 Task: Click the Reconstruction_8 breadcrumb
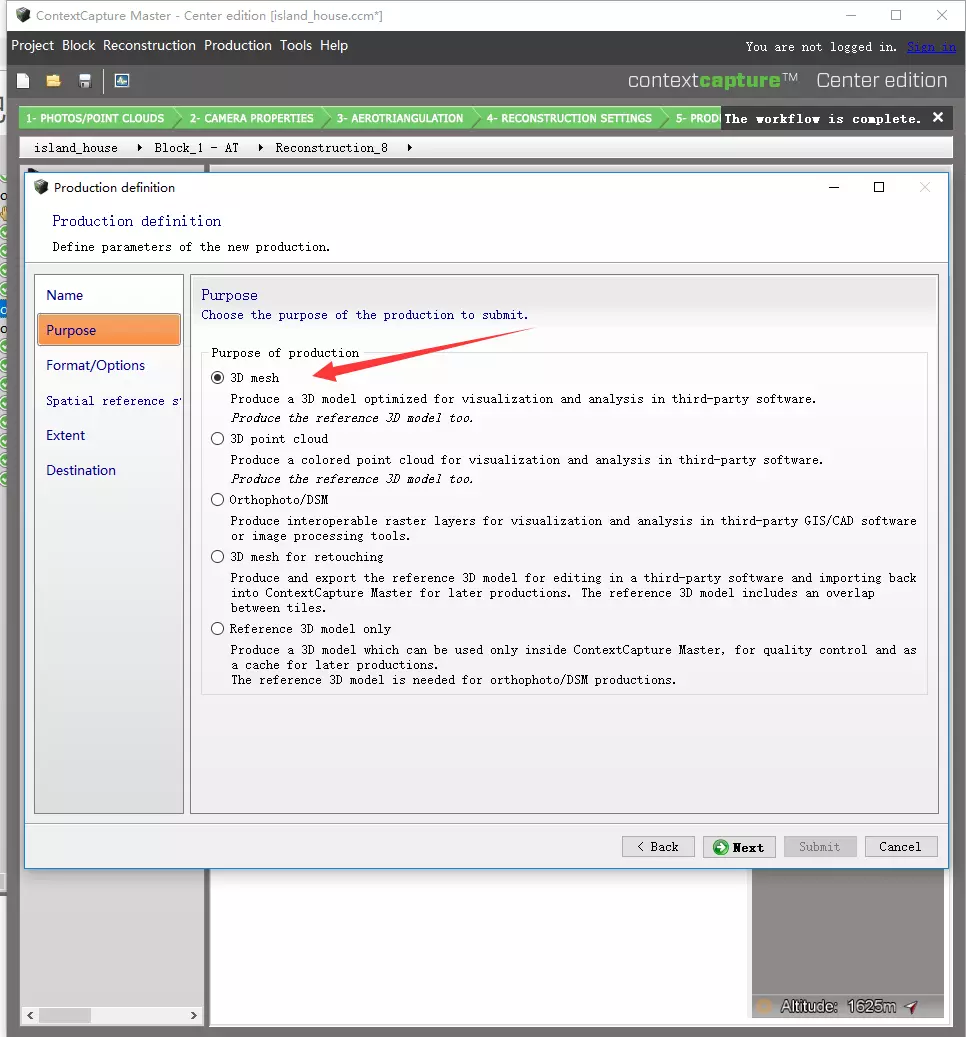[x=332, y=147]
